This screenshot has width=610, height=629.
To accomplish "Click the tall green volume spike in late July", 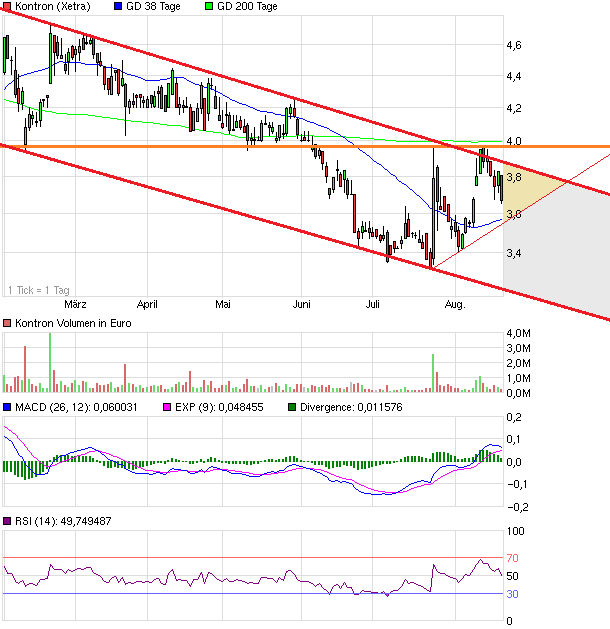I will coord(433,373).
